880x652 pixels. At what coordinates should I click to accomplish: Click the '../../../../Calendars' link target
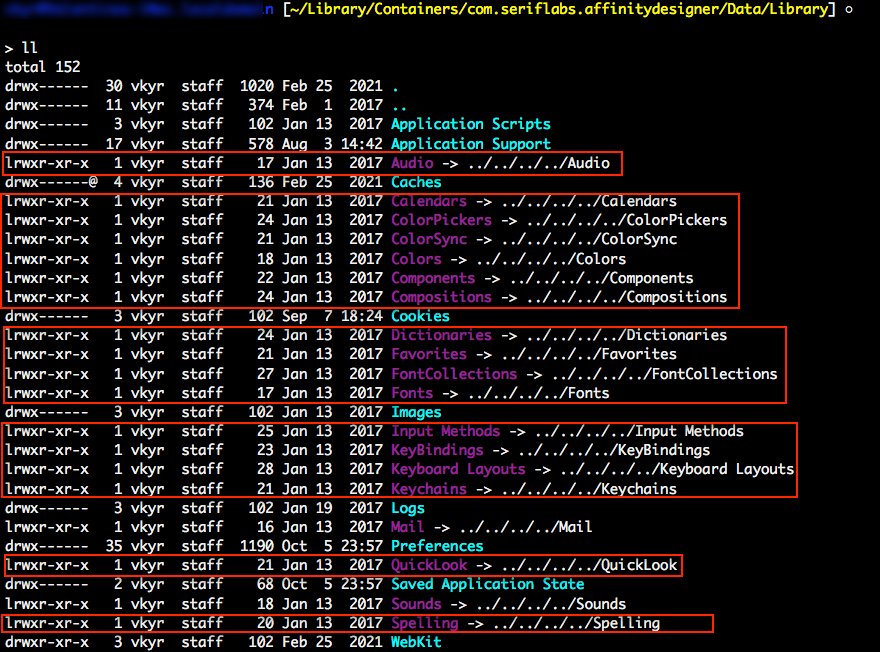tap(589, 201)
